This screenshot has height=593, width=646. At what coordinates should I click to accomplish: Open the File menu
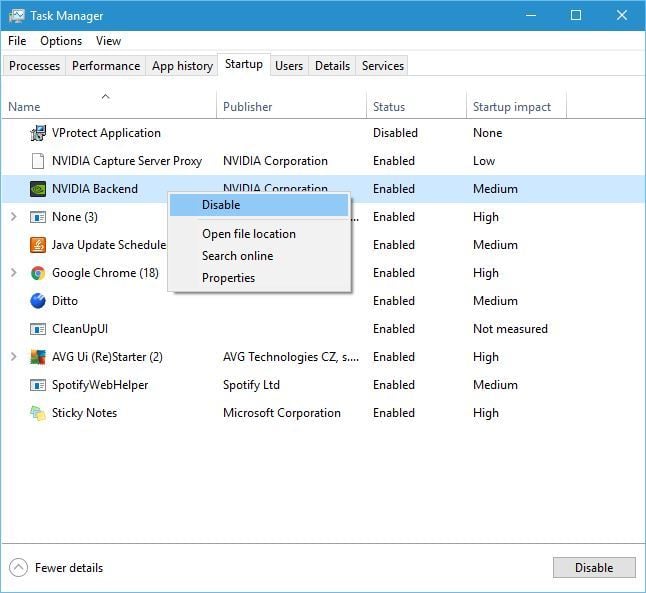tap(17, 41)
